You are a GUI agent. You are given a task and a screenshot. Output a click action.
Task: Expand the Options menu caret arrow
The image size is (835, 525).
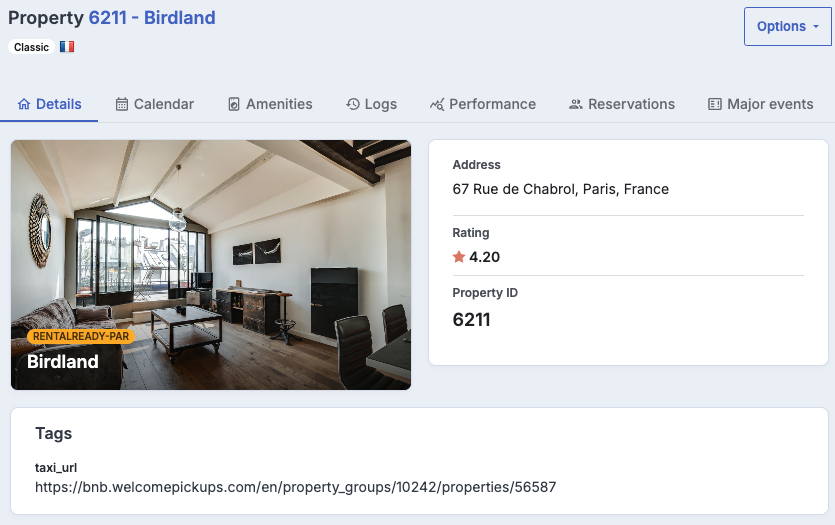816,27
